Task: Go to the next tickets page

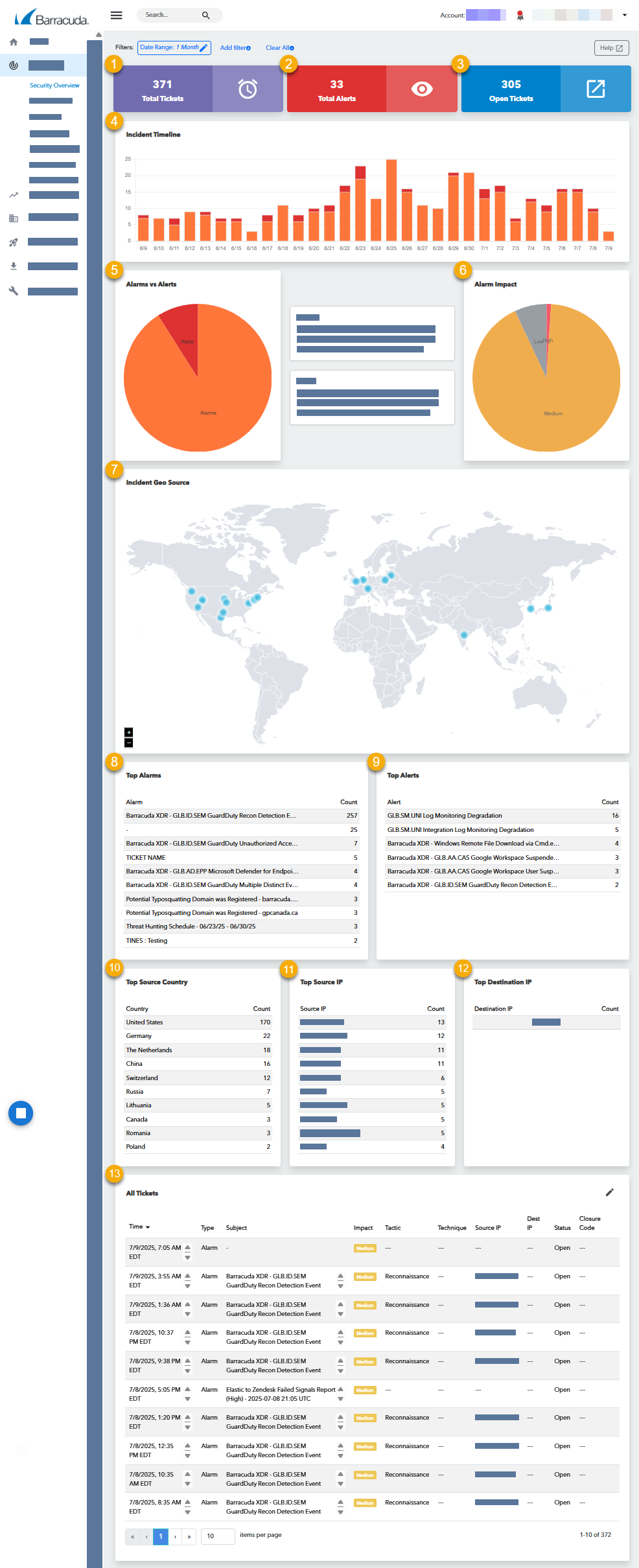Action: [175, 1536]
